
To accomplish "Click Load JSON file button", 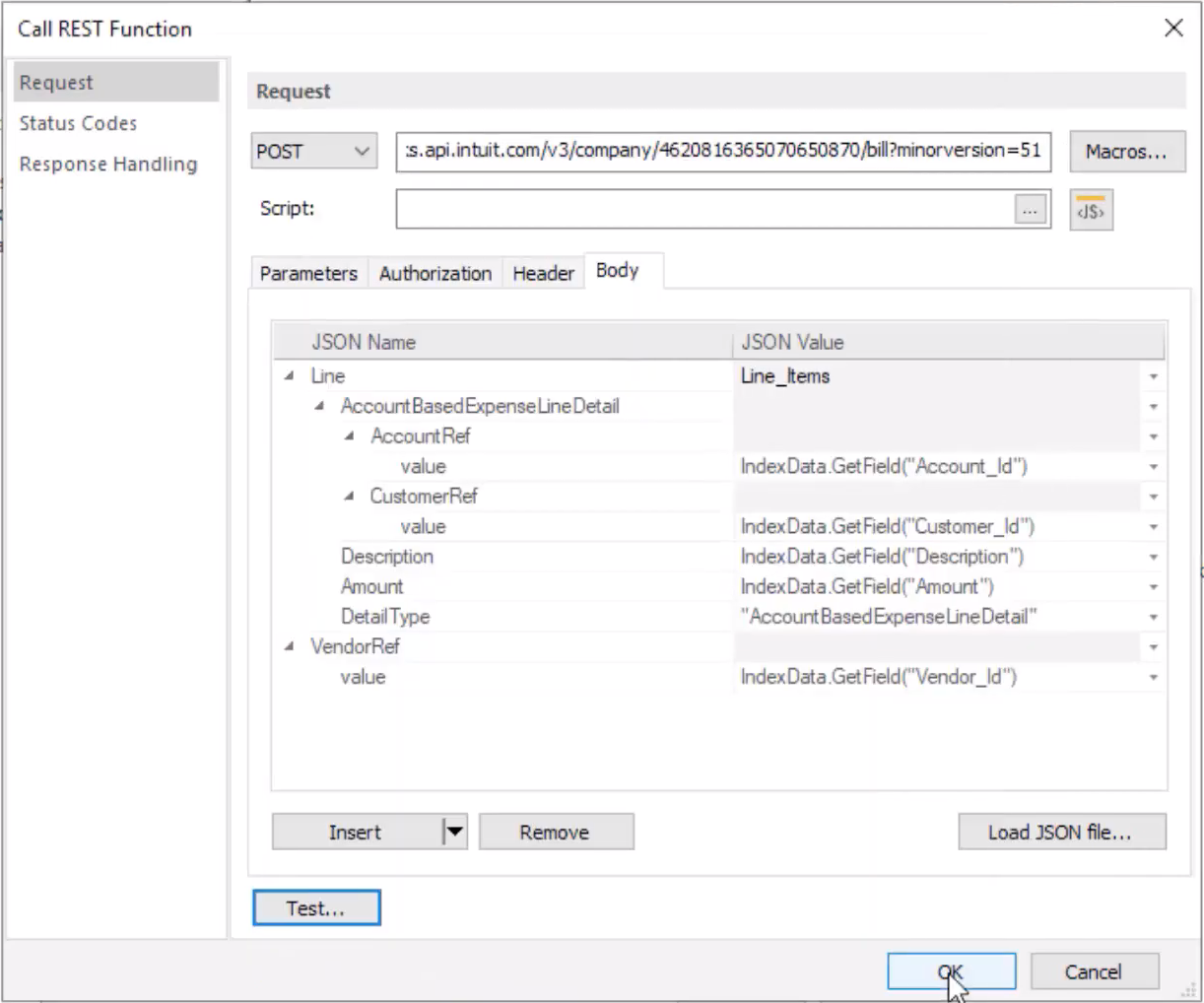I will coord(1062,832).
